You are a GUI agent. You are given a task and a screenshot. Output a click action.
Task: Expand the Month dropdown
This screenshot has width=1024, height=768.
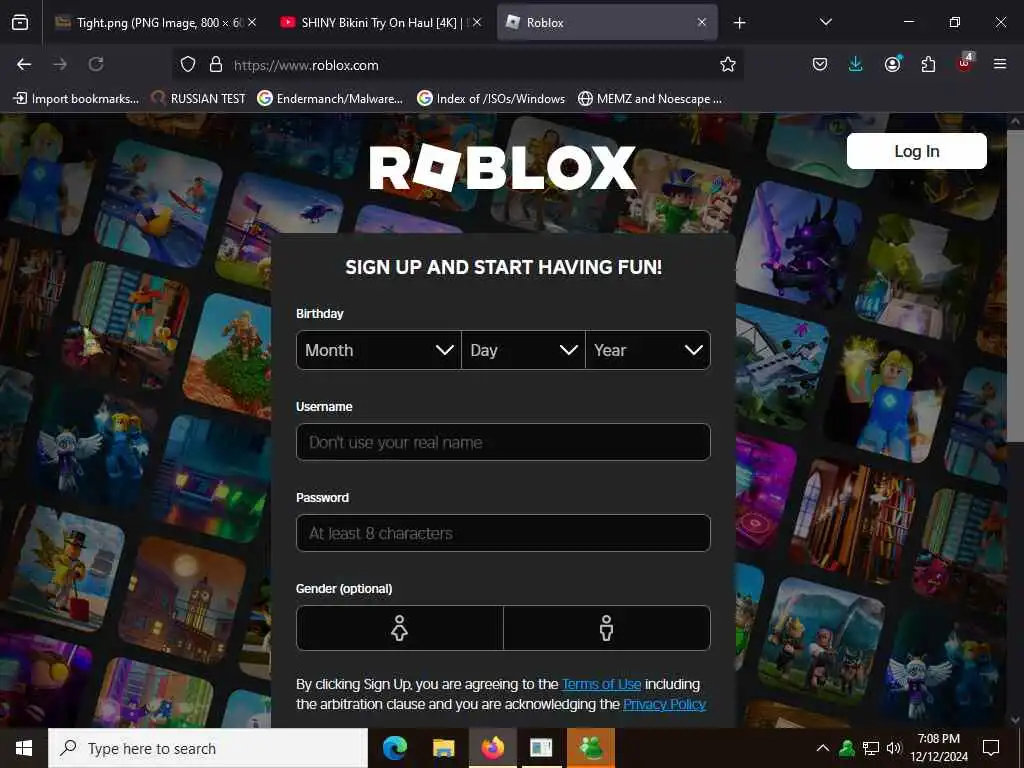(x=379, y=350)
